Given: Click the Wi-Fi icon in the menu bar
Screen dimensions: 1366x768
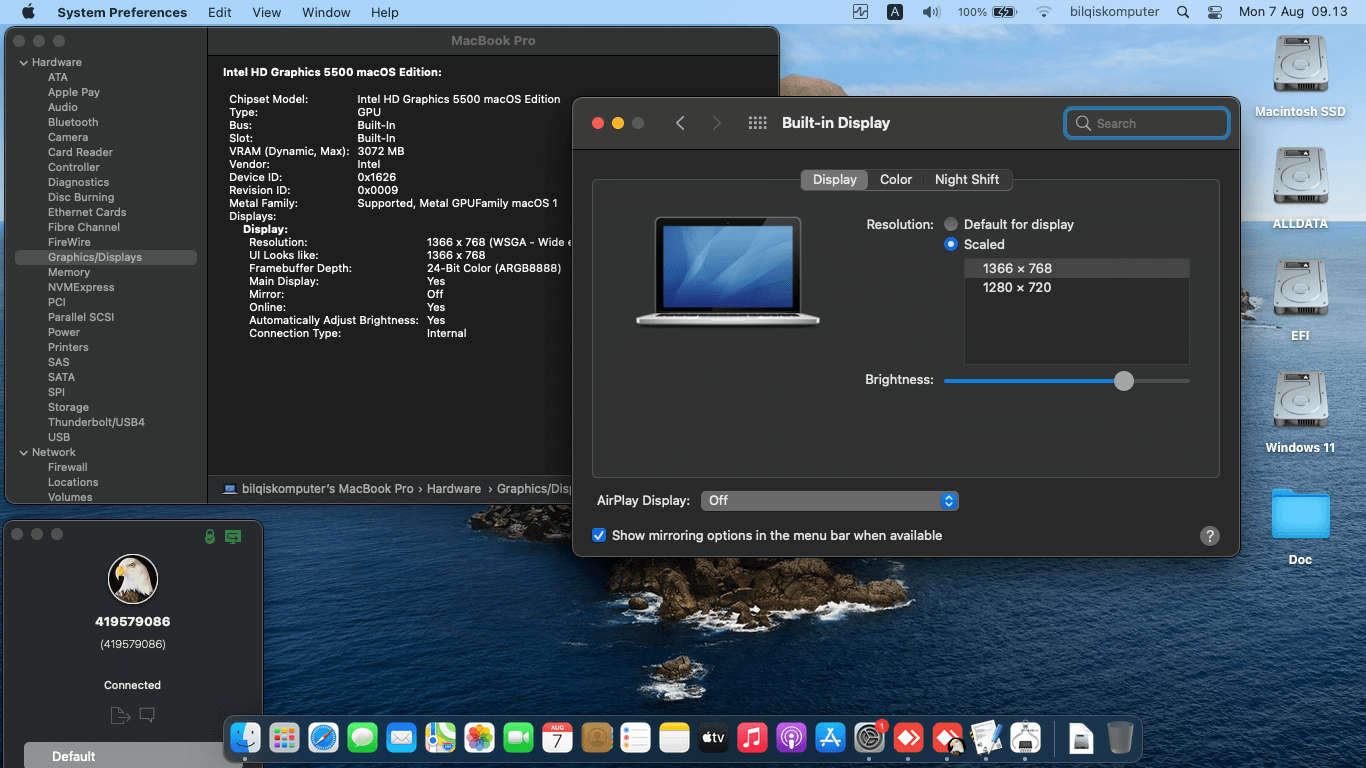Looking at the screenshot, I should click(x=1044, y=12).
